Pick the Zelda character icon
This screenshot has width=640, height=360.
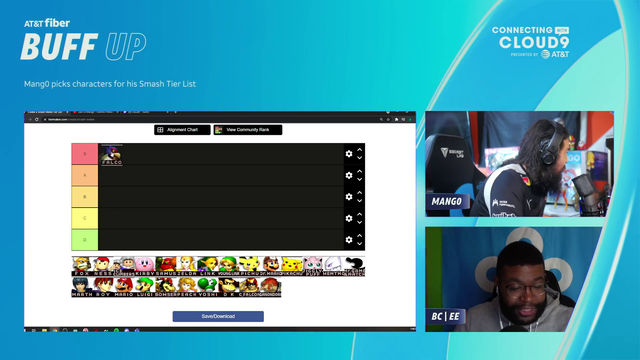click(187, 266)
